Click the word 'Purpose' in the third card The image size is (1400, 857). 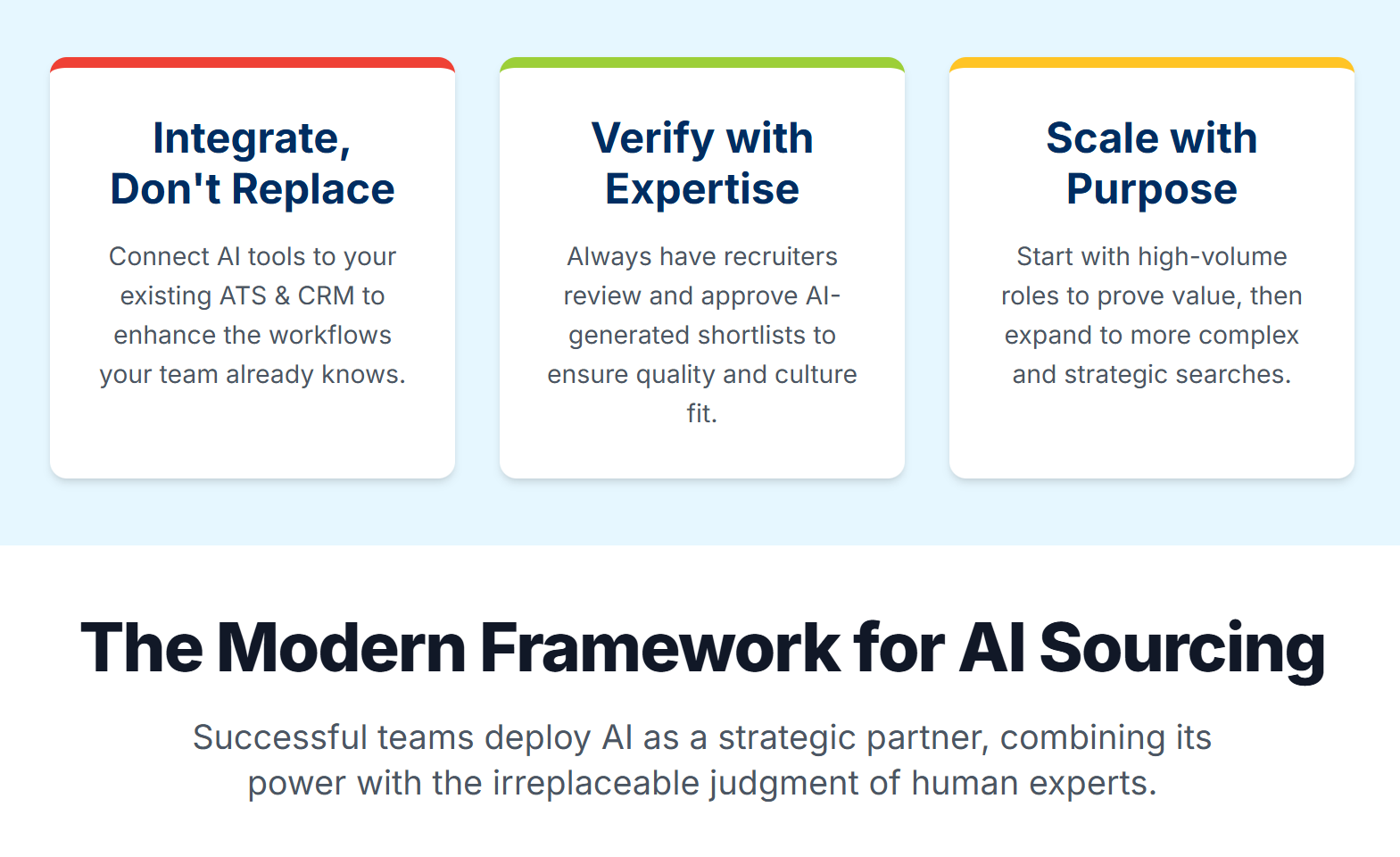[1152, 189]
